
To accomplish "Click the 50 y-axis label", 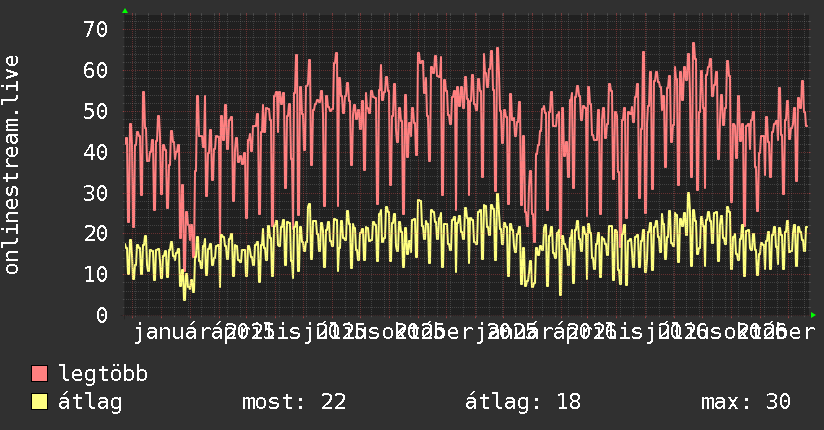I will pos(96,111).
